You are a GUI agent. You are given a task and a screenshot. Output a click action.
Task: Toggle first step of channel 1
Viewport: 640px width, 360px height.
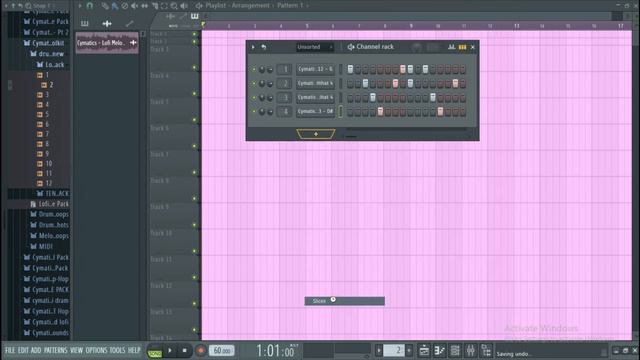click(350, 69)
